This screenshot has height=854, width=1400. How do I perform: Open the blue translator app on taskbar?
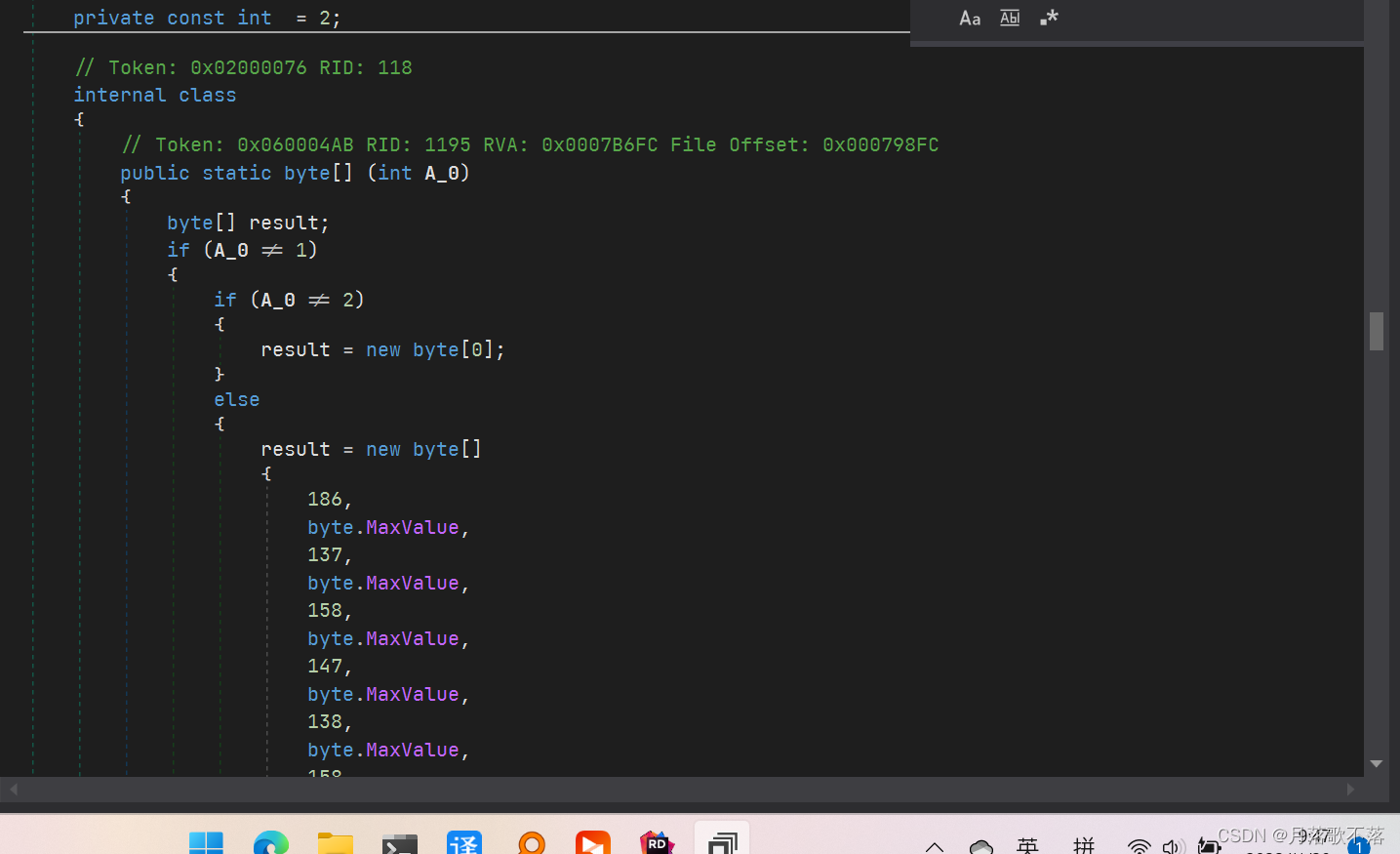(x=464, y=844)
